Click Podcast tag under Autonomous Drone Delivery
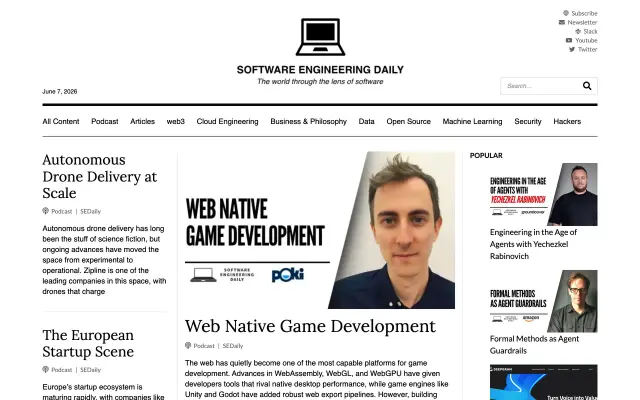The image size is (640, 400). (x=62, y=211)
